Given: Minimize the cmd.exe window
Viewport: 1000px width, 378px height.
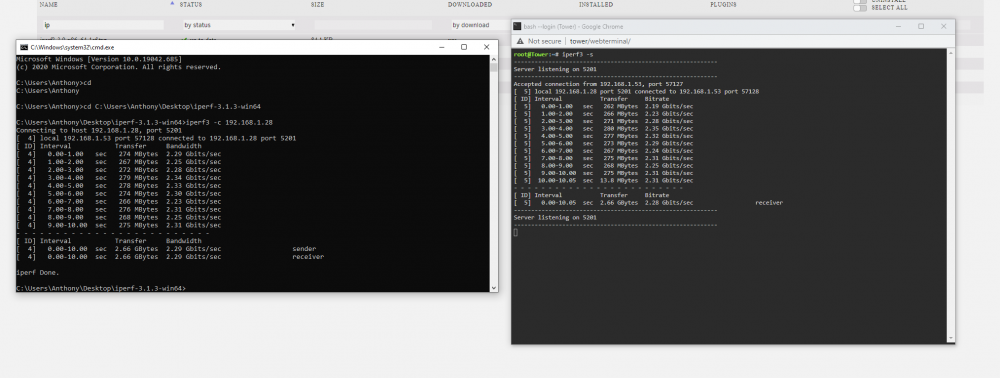Looking at the screenshot, I should [441, 47].
